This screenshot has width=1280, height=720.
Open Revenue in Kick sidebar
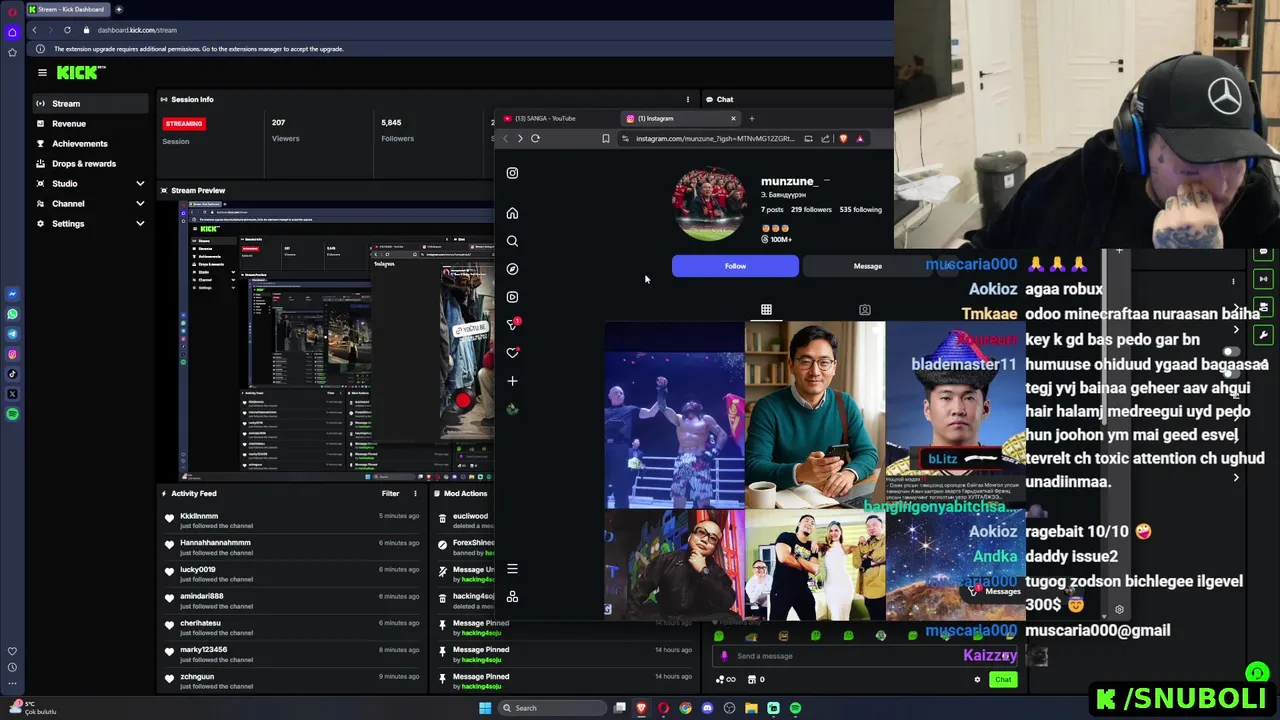click(89, 123)
